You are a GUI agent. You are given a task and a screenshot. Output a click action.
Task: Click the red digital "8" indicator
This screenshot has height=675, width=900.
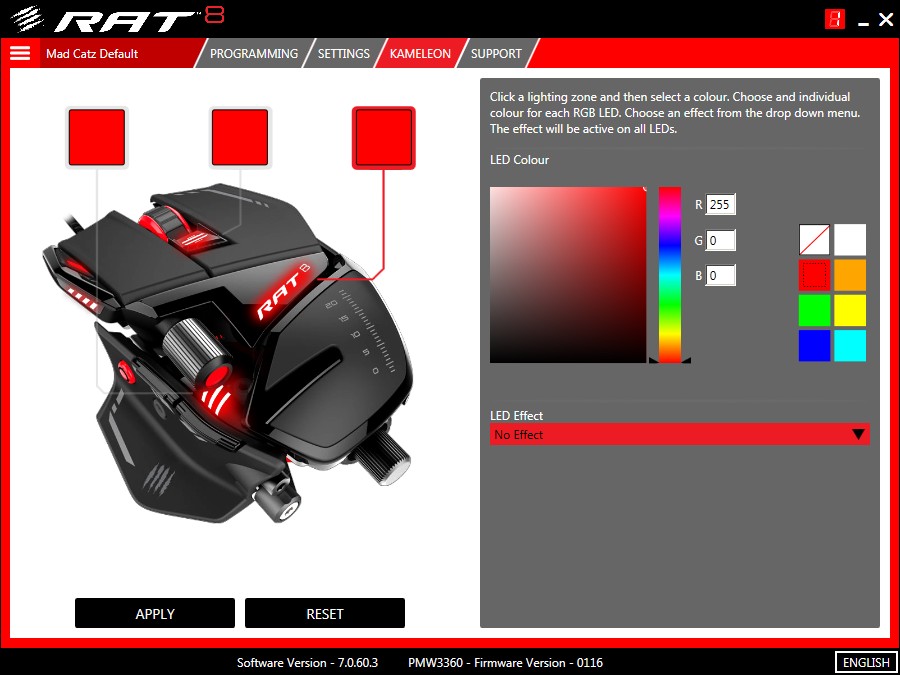point(835,18)
